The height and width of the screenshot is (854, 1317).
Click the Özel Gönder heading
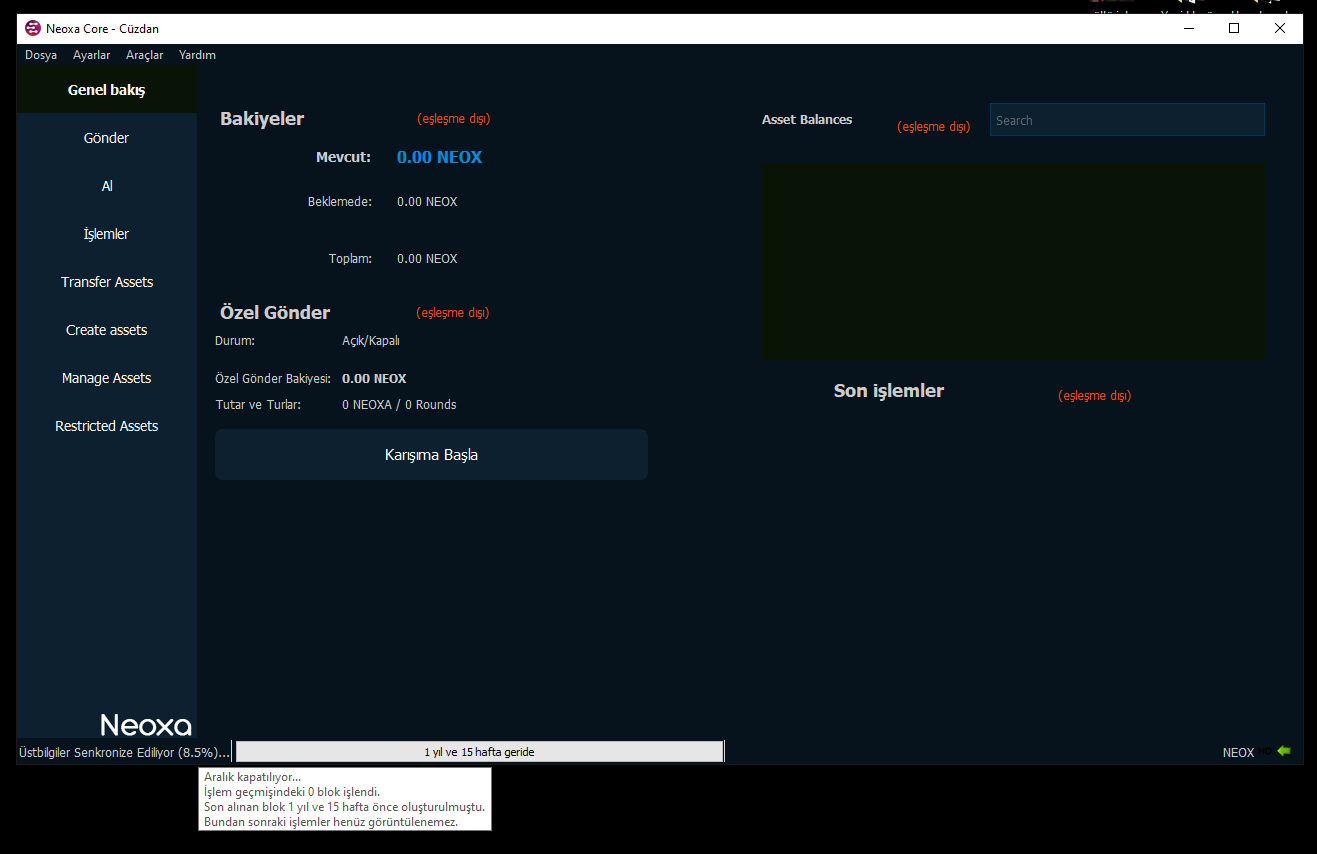click(x=275, y=313)
